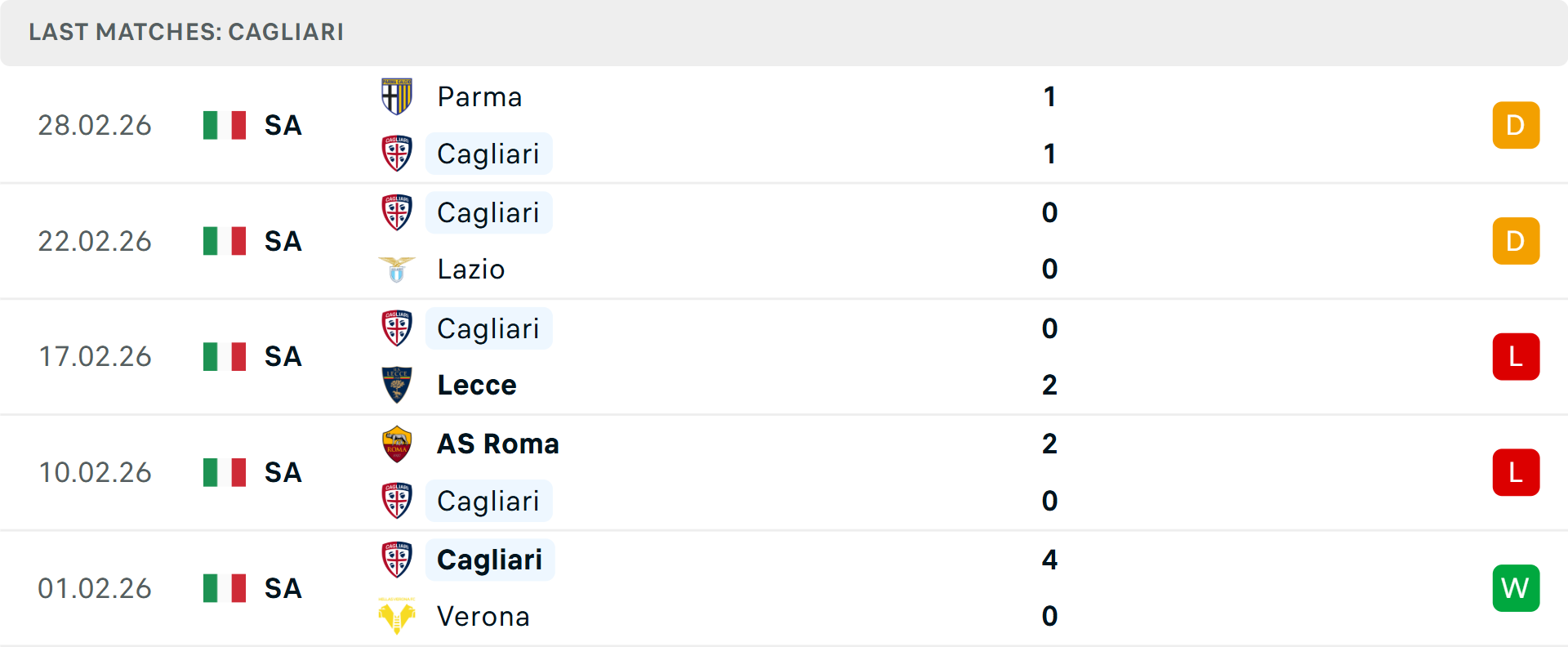This screenshot has width=1568, height=647.
Task: Open the Lazio team link
Action: coord(471,269)
